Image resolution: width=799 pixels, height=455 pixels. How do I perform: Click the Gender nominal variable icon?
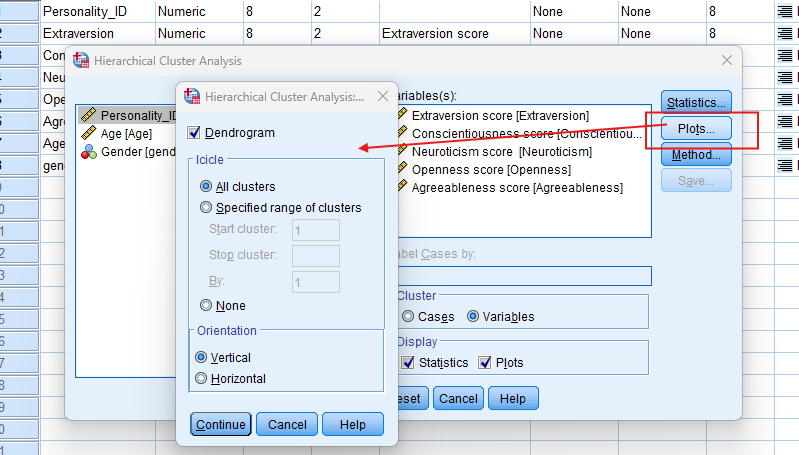click(x=89, y=151)
